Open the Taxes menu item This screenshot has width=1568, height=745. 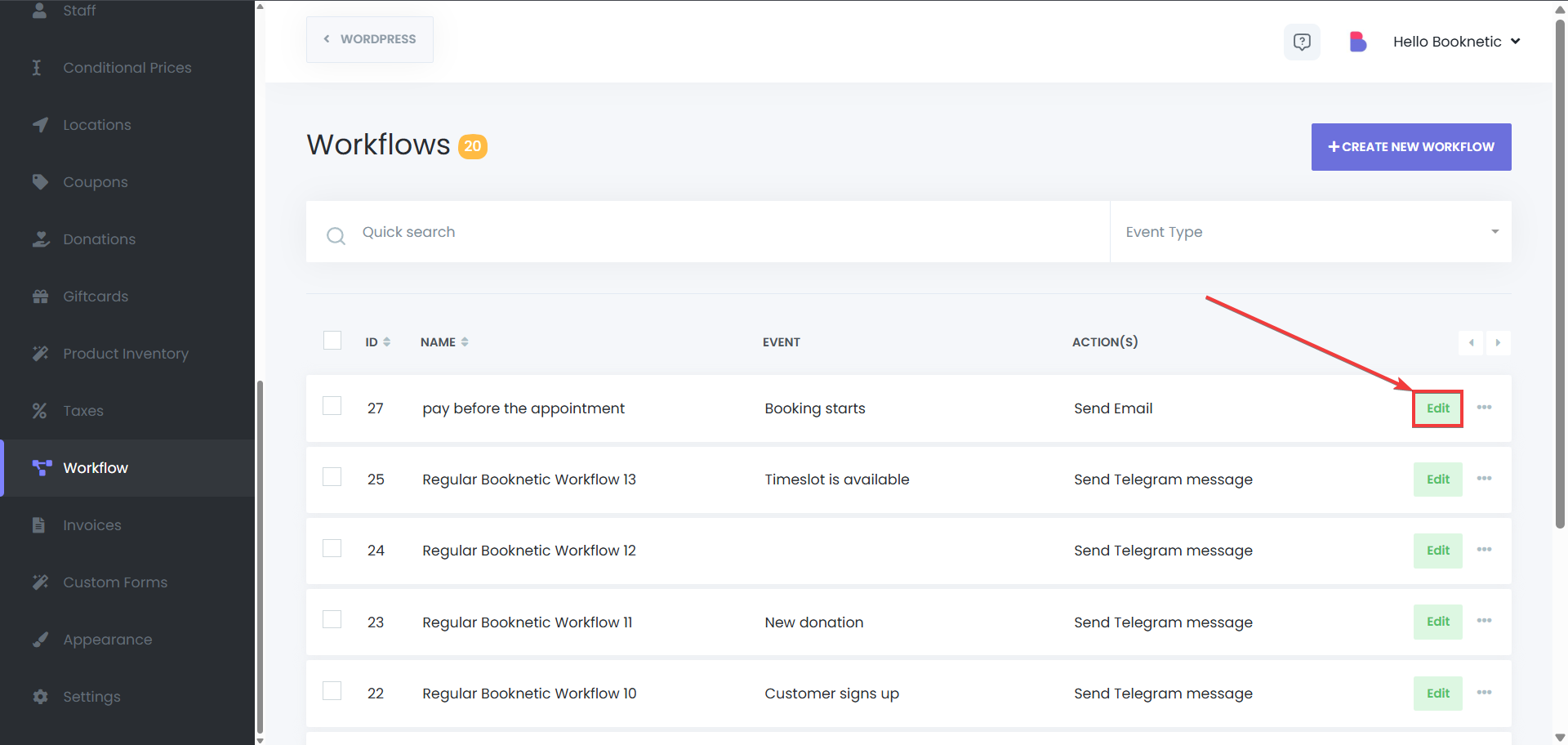(127, 411)
